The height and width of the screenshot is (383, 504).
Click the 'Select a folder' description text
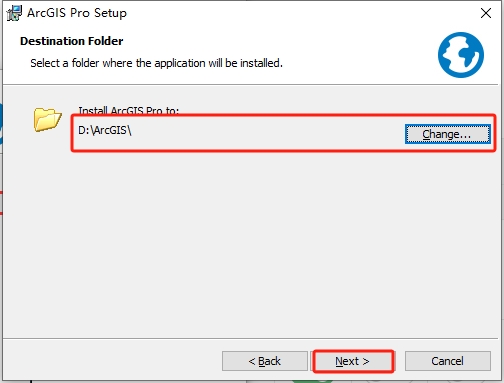point(156,63)
